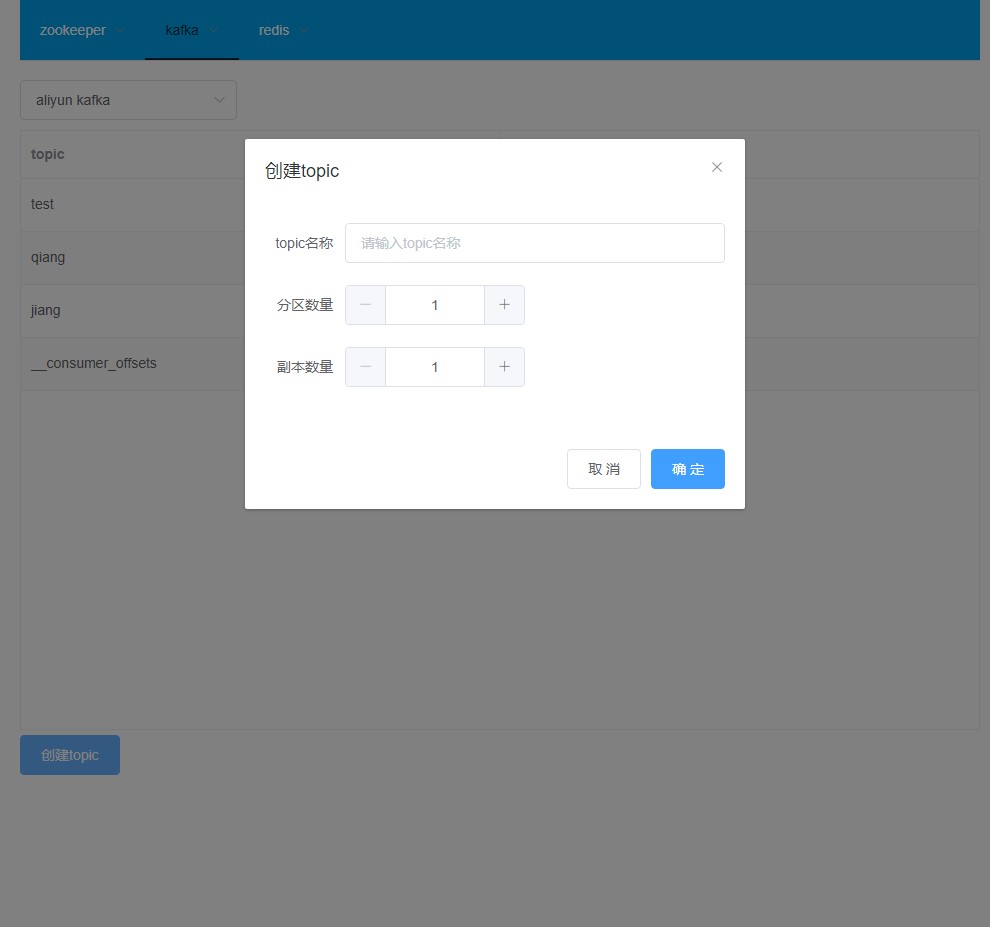The width and height of the screenshot is (990, 927).
Task: Confirm with the 确定 button
Action: pyautogui.click(x=688, y=469)
